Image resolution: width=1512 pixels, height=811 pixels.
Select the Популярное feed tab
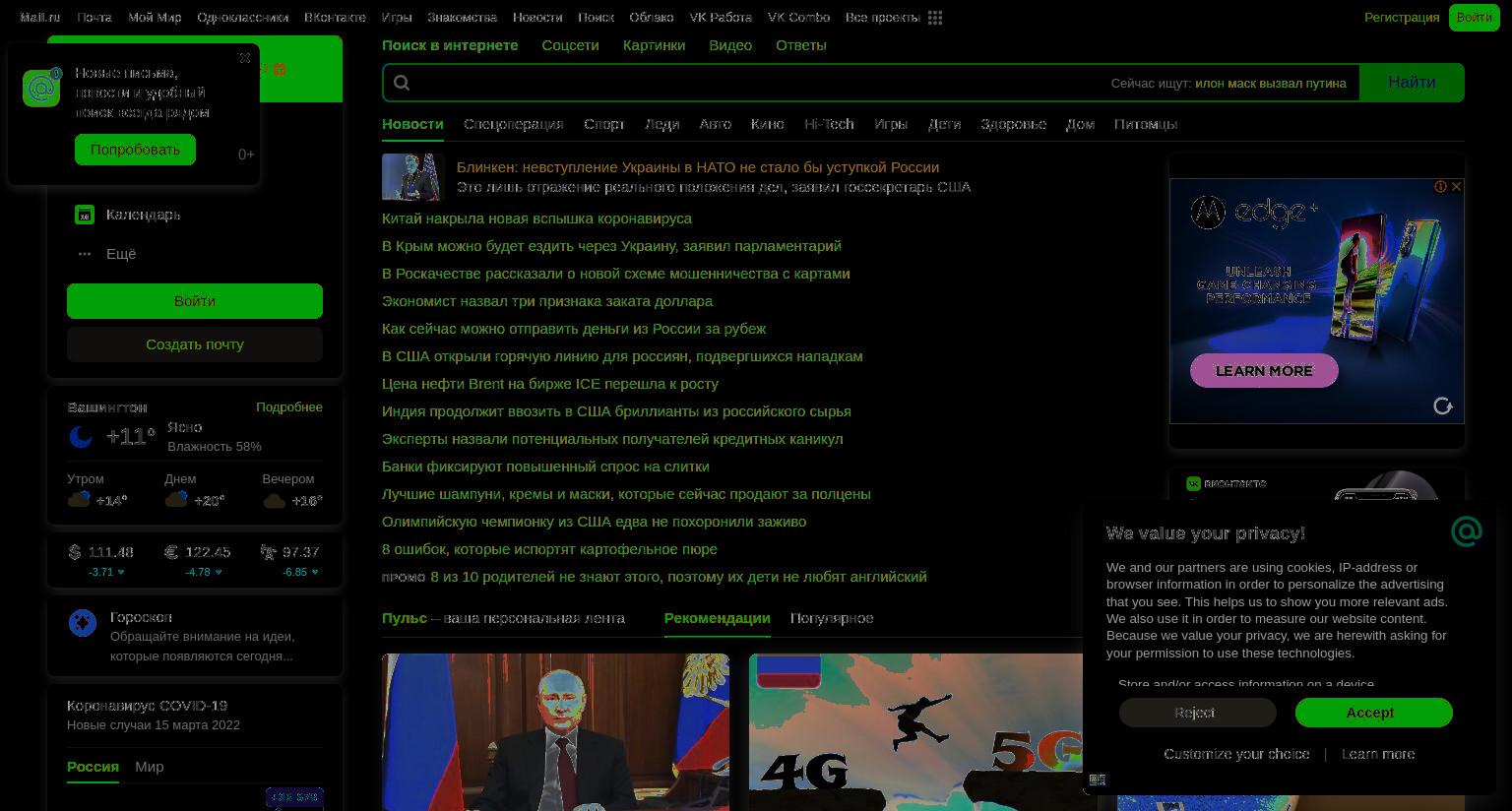tap(832, 618)
